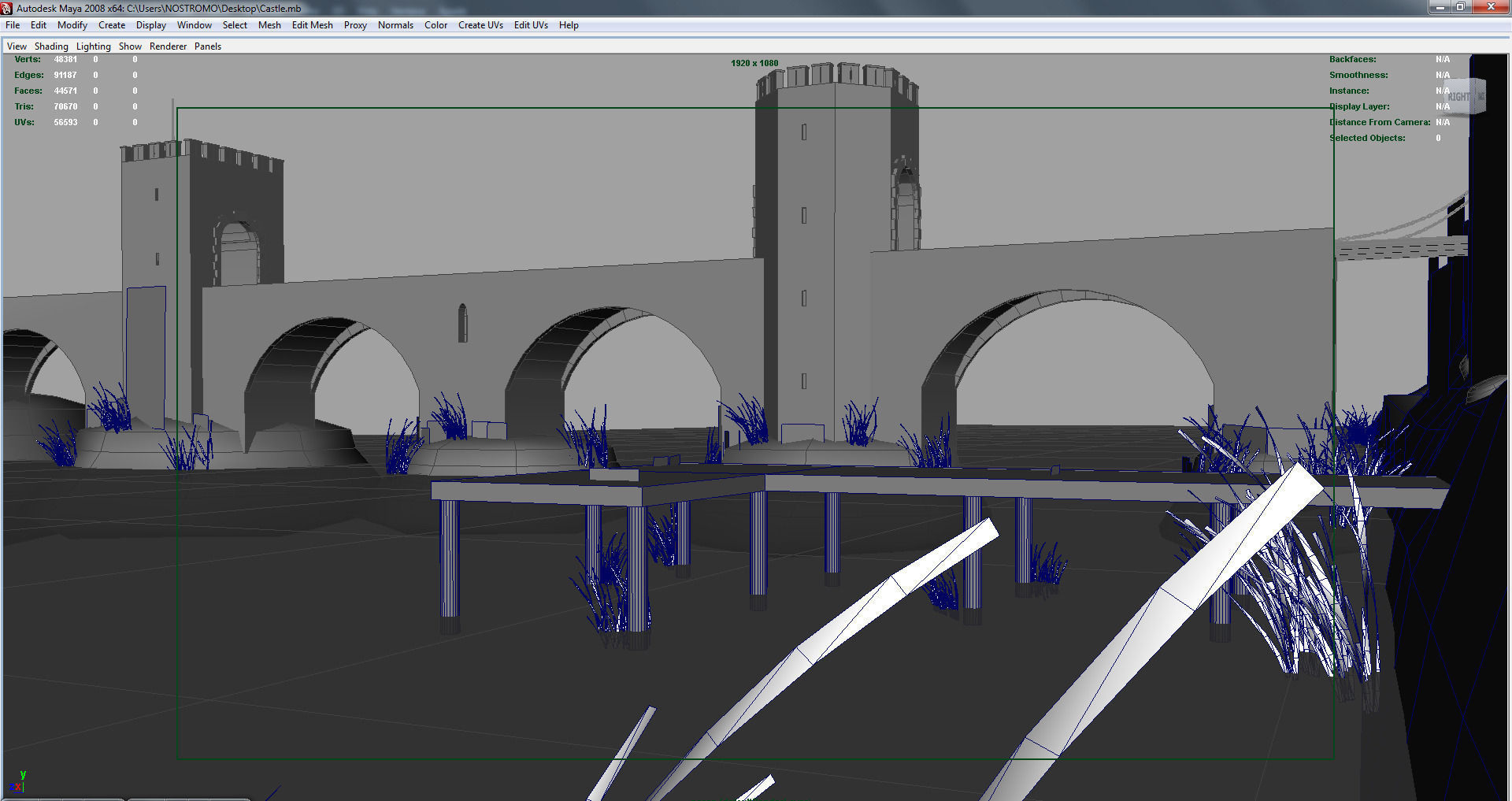Open the File menu
Viewport: 1512px width, 801px height.
point(13,25)
